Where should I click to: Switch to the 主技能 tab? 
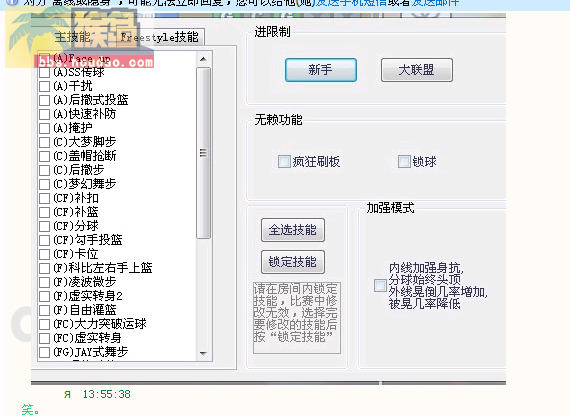73,37
